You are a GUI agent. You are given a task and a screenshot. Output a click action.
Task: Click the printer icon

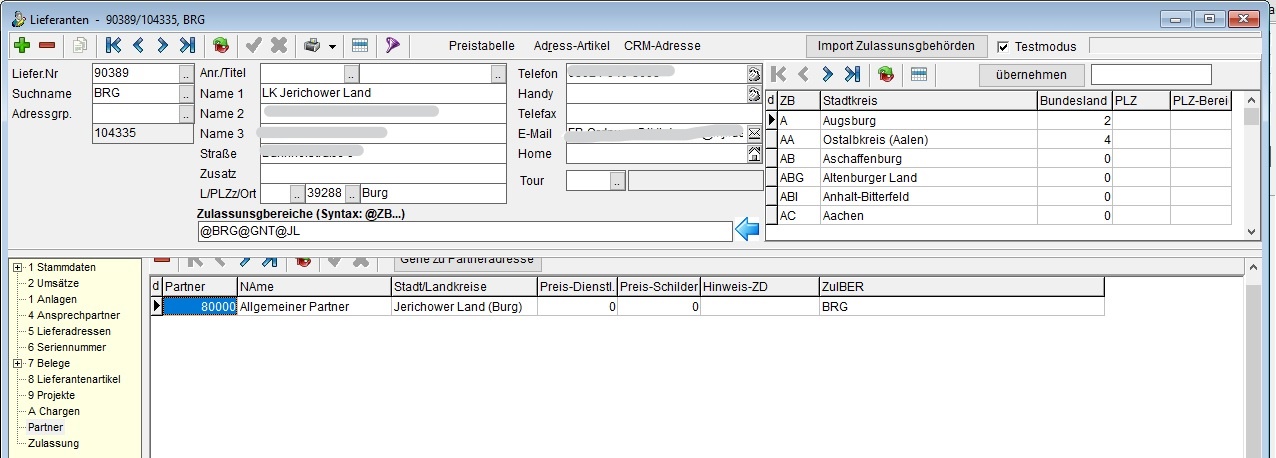pyautogui.click(x=312, y=46)
